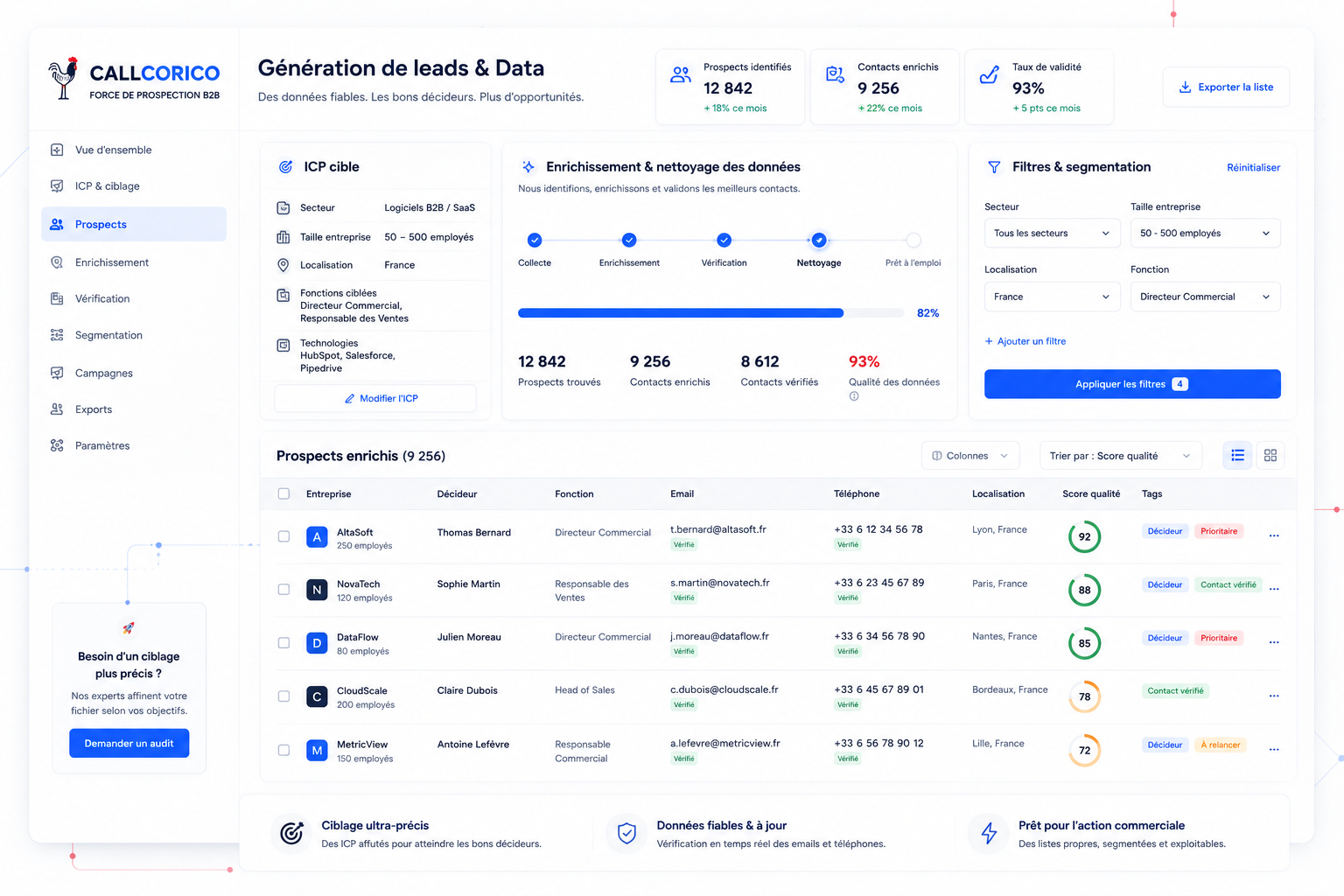Click Modifier l'ICP button
Viewport: 1344px width, 896px height.
375,398
